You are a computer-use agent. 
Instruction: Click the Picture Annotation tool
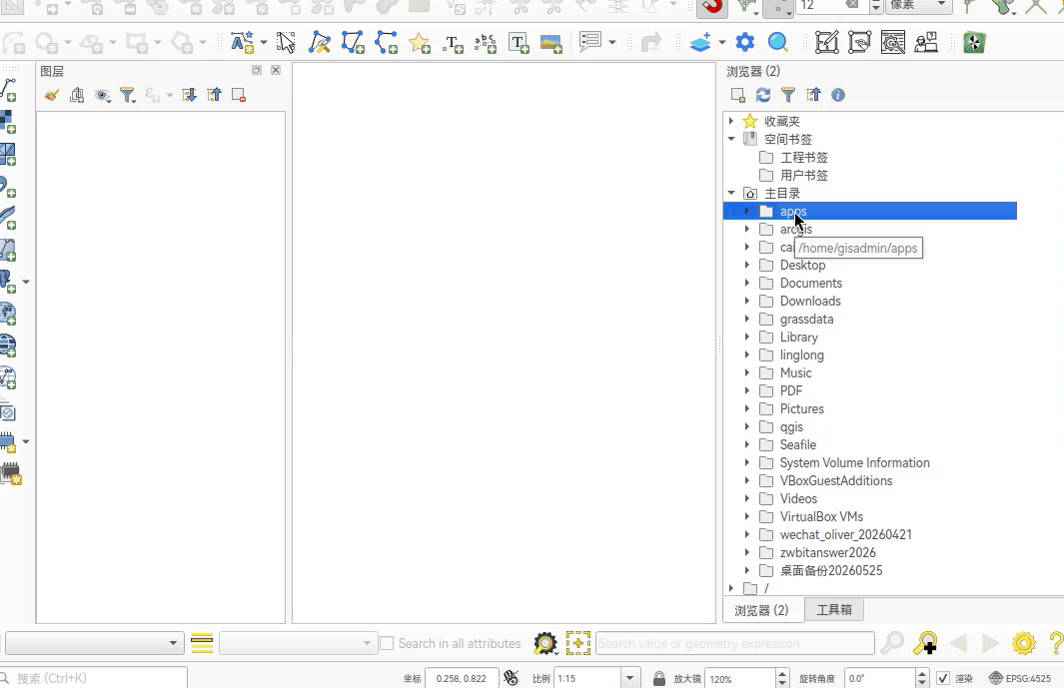[x=551, y=43]
